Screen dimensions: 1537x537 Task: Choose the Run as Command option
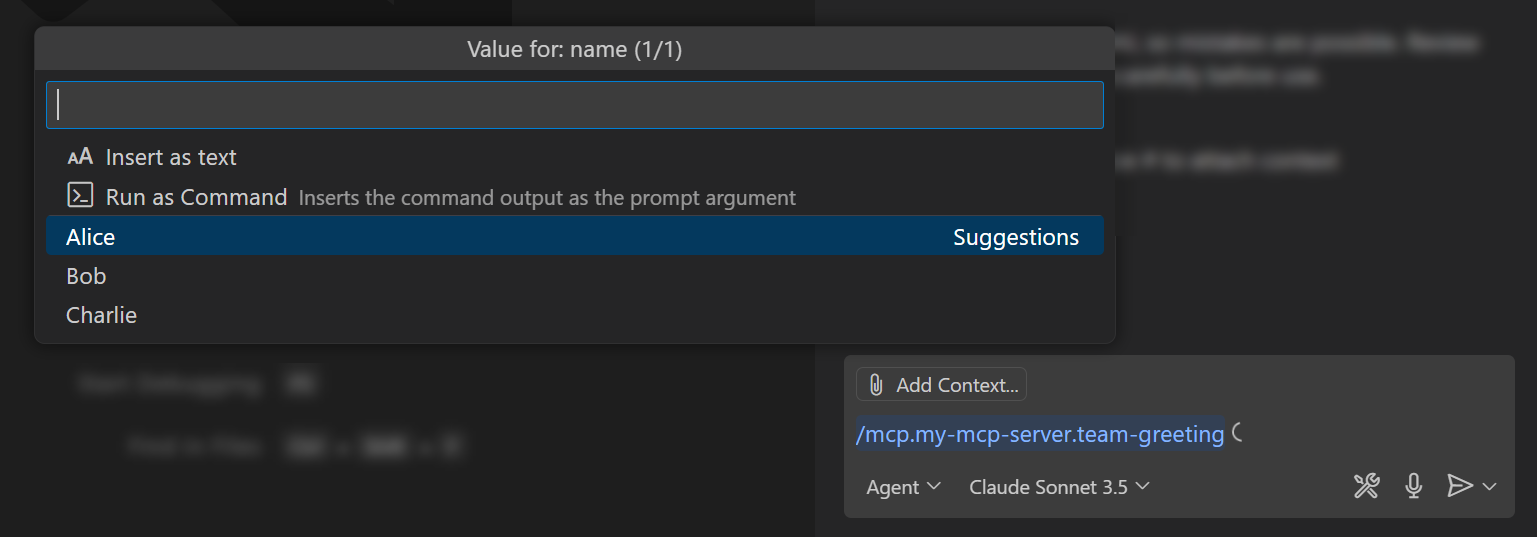196,197
